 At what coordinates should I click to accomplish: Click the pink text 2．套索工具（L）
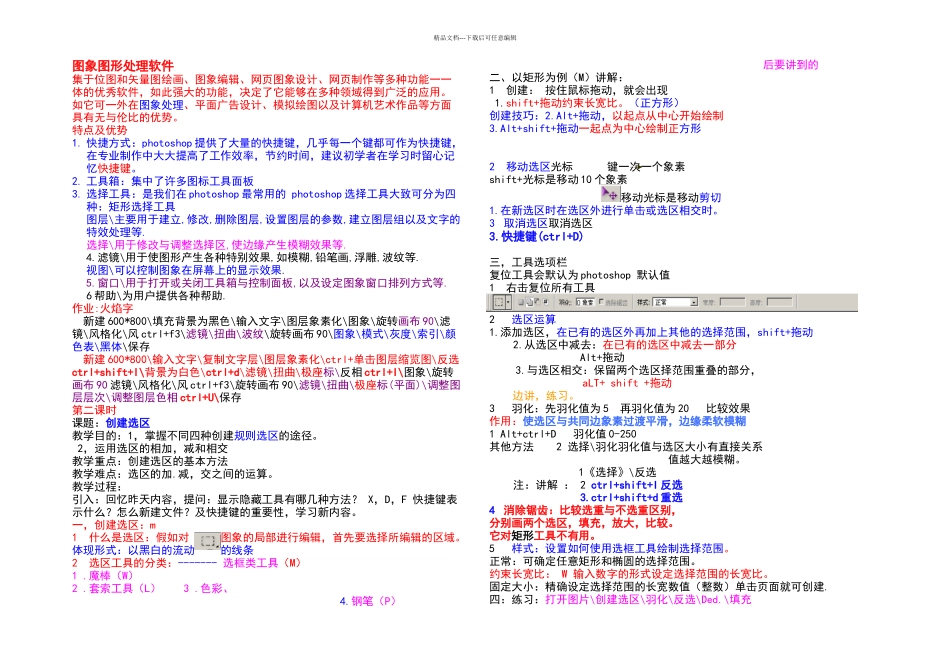point(114,588)
